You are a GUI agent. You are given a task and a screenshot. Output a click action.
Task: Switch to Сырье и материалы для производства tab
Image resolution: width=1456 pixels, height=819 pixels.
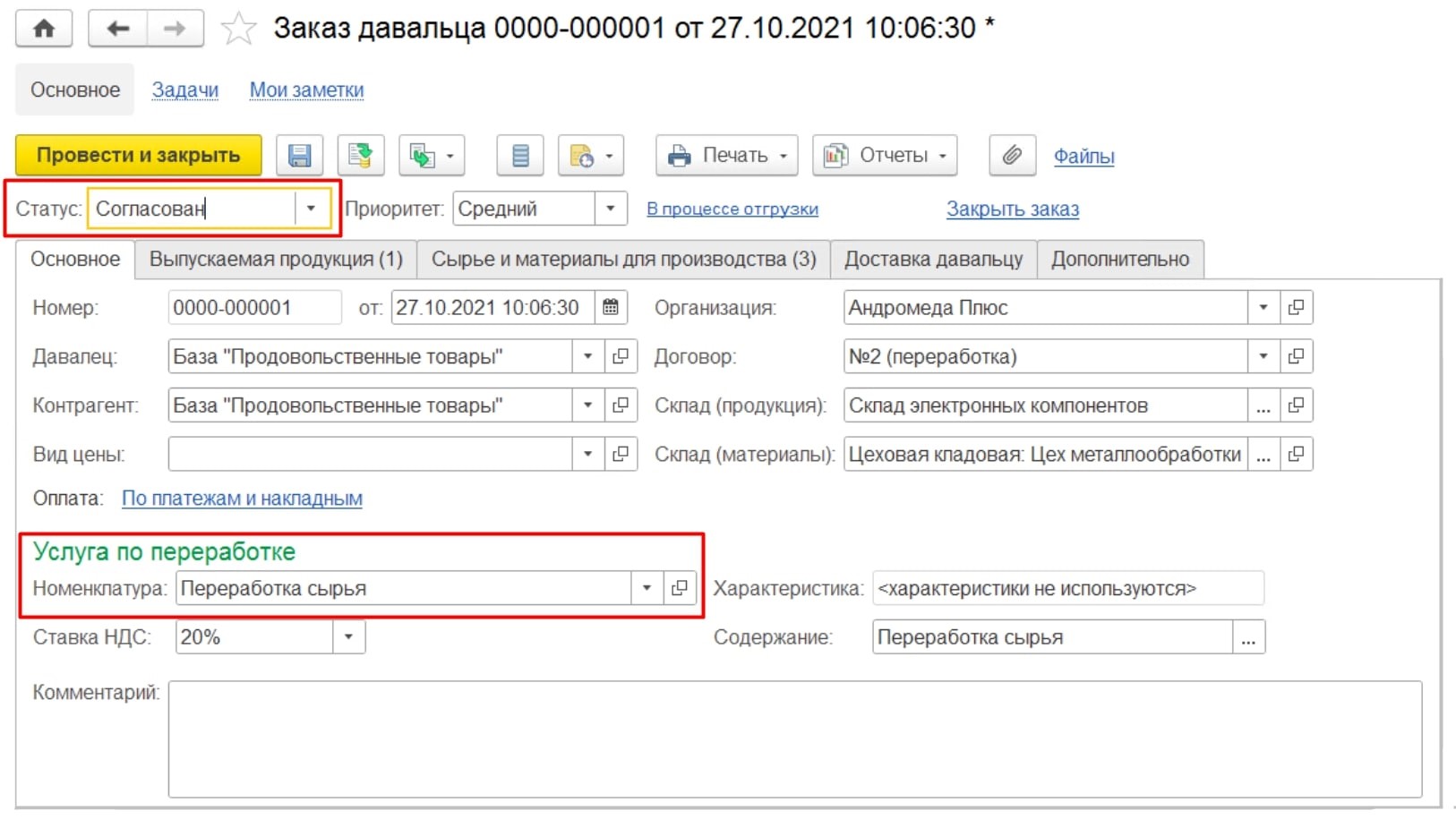(623, 260)
